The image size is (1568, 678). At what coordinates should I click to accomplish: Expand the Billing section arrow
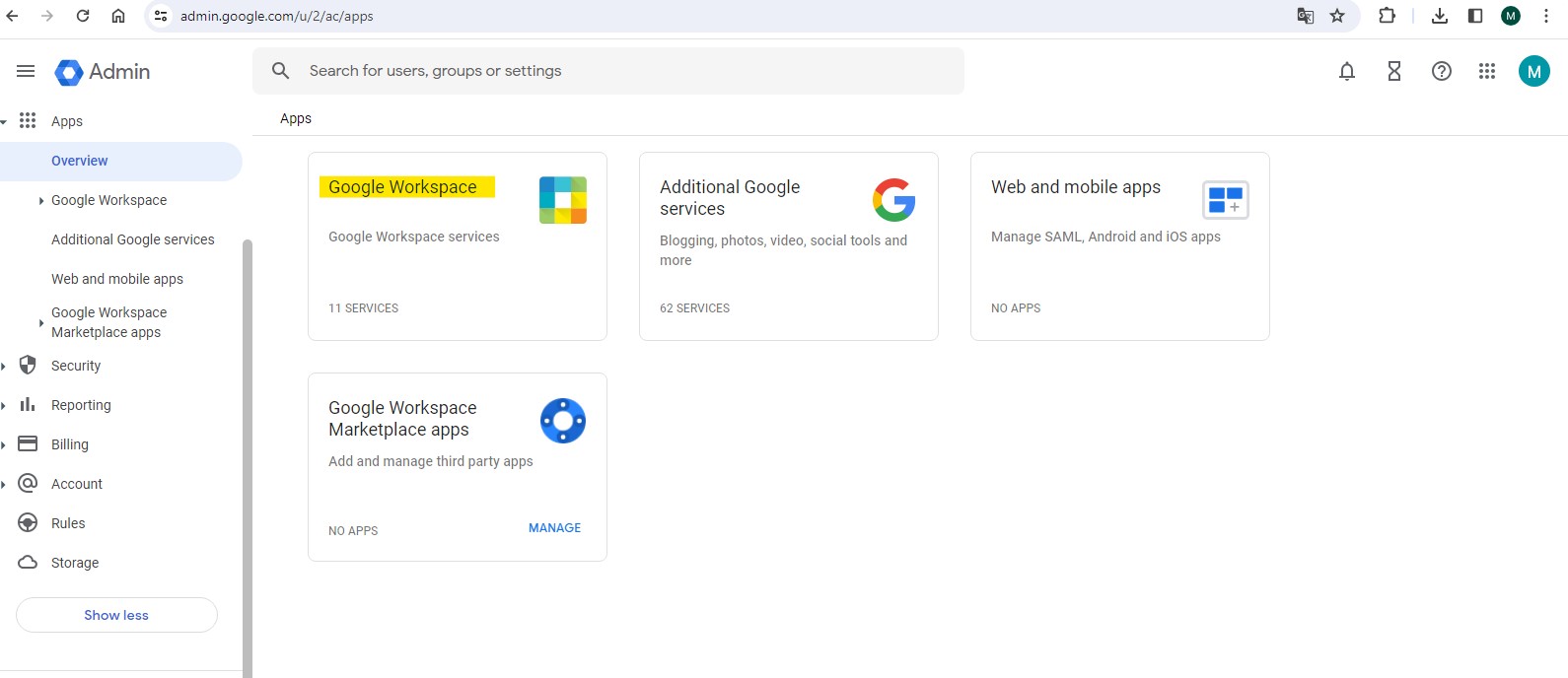click(x=4, y=444)
